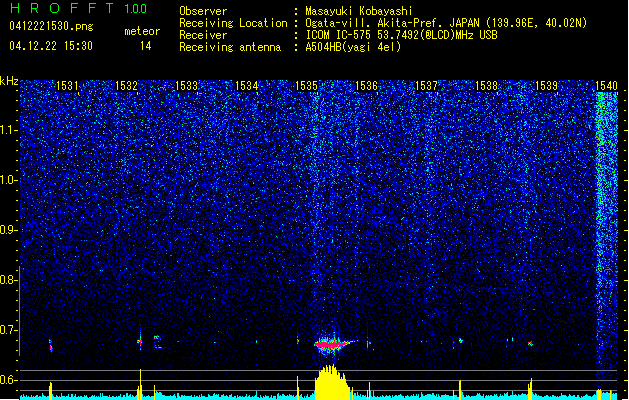Click the 0.7 kHz axis label
Viewport: 629px width, 400px height.
pos(7,330)
